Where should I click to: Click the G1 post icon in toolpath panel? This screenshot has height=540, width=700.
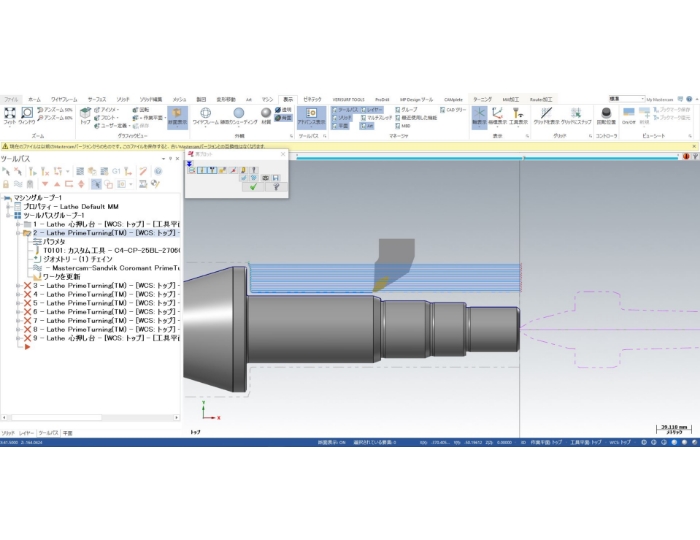point(117,171)
